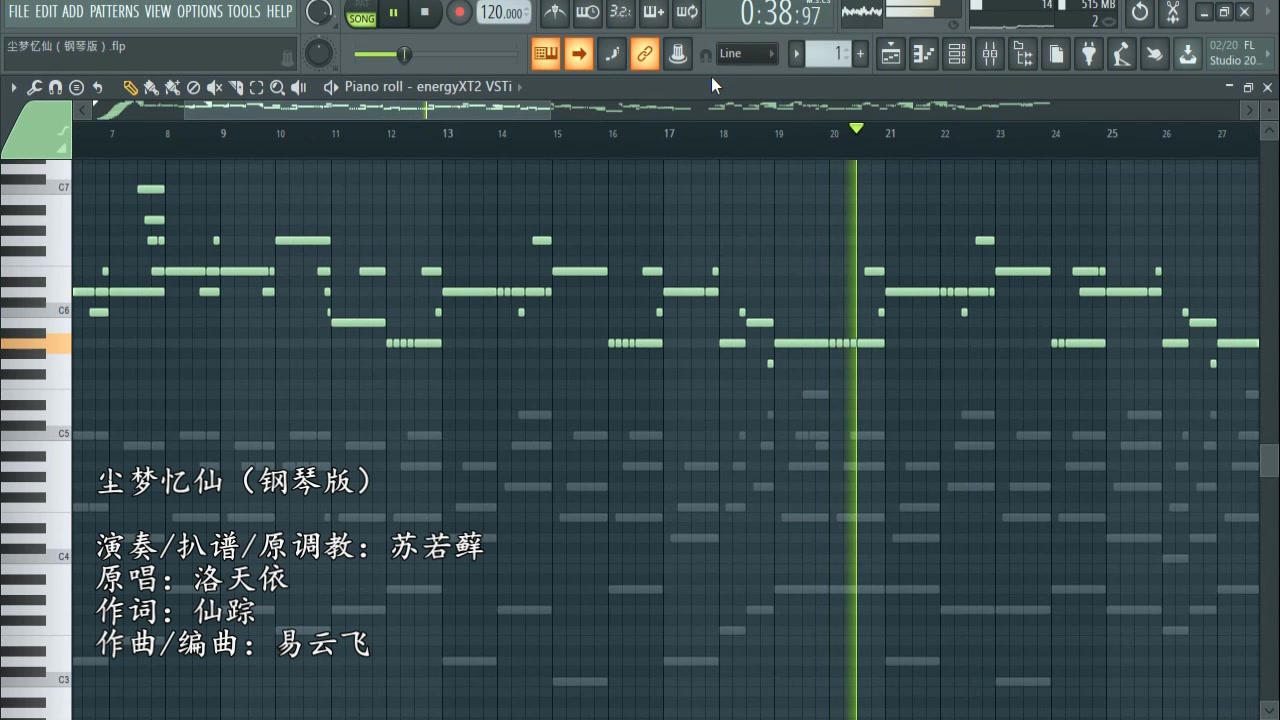Choose the Select marquee tool
Viewport: 1280px width, 720px height.
click(256, 88)
